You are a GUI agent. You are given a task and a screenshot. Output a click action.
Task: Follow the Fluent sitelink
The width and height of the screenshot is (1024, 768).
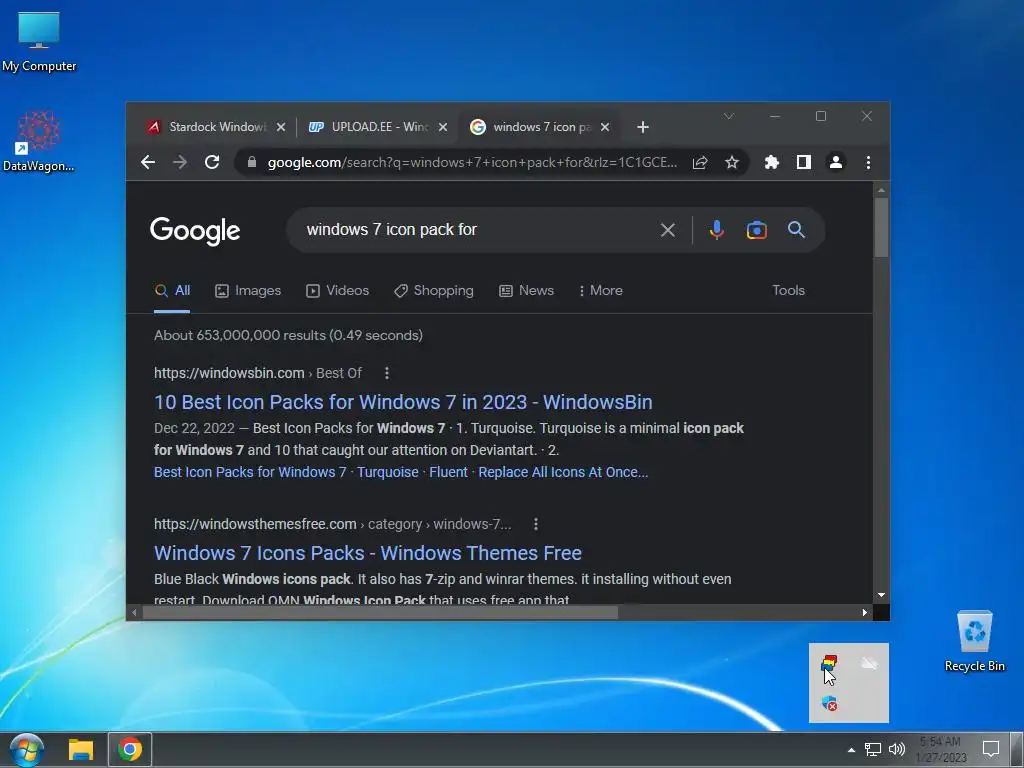[448, 472]
